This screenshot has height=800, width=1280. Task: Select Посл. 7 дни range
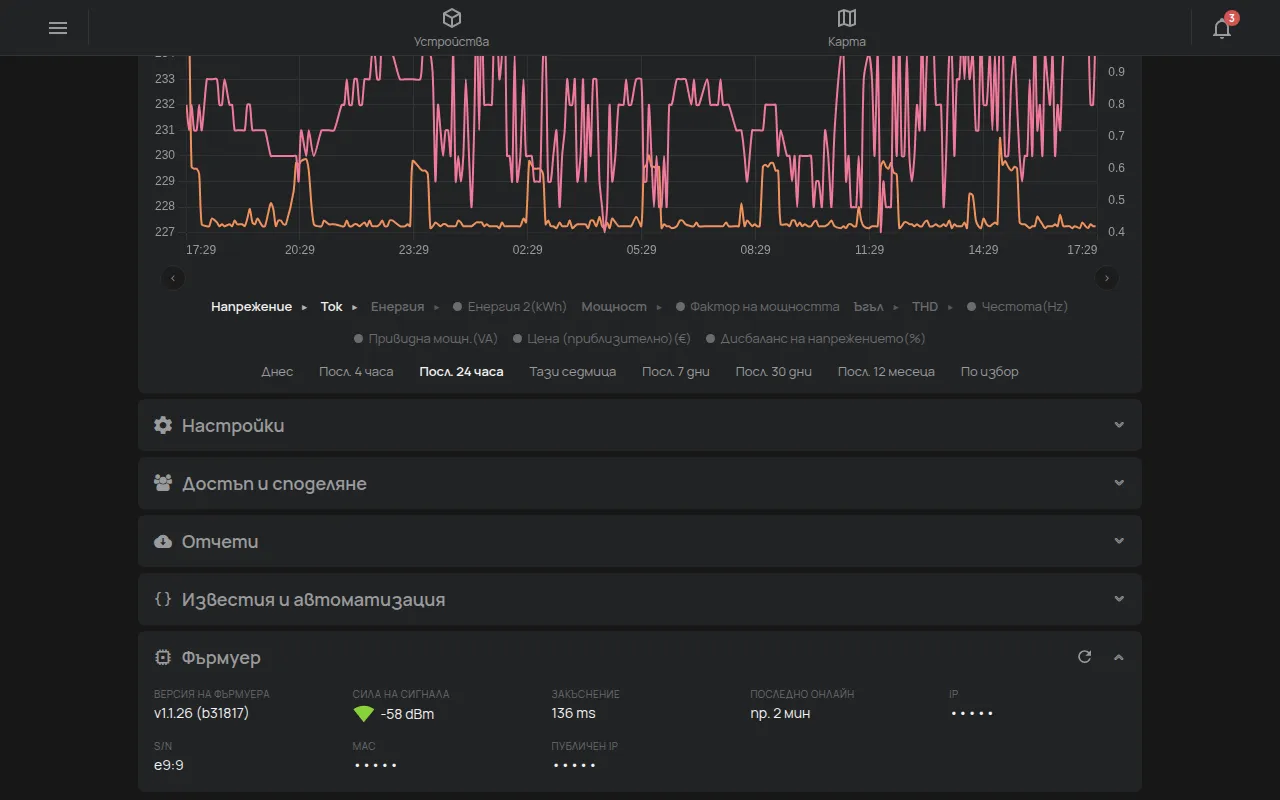(676, 372)
